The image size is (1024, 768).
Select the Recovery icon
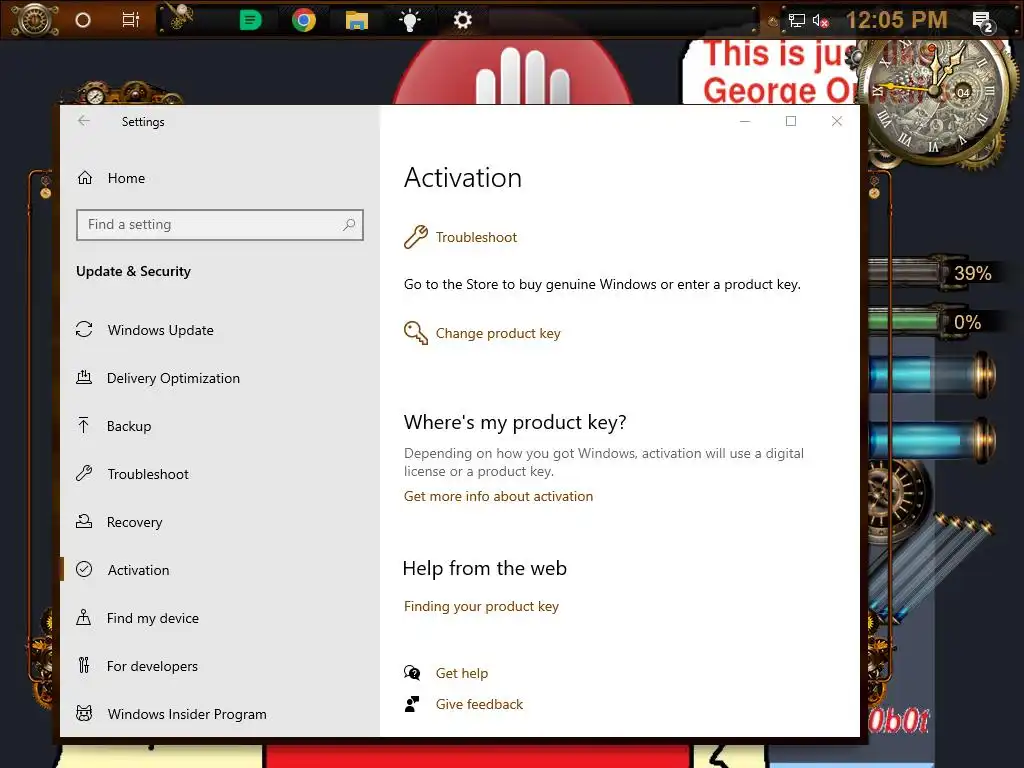(84, 521)
